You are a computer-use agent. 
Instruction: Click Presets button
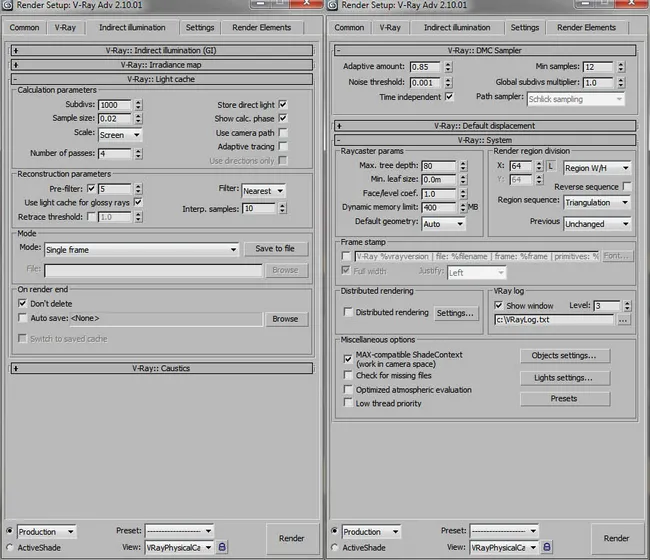(x=564, y=398)
